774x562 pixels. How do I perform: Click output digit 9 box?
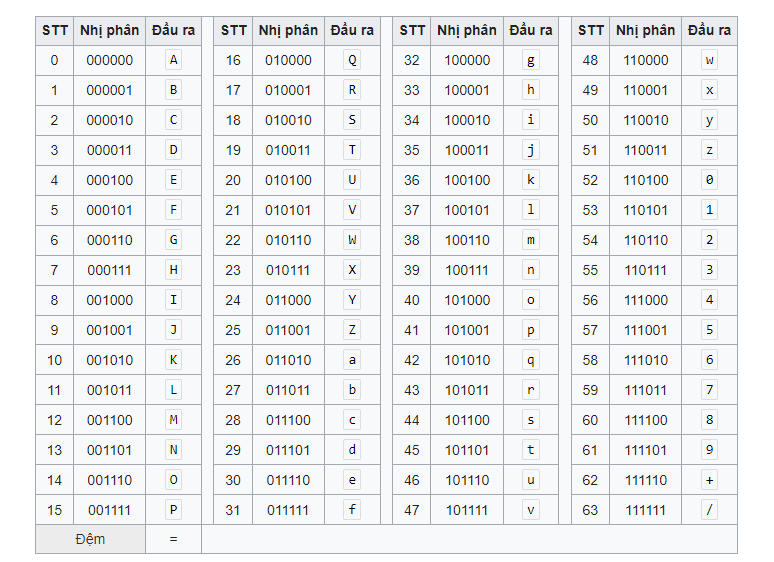point(709,450)
